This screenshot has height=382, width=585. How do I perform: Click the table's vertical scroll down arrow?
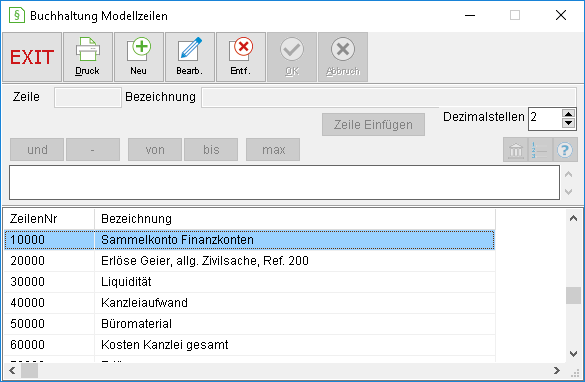coord(573,353)
